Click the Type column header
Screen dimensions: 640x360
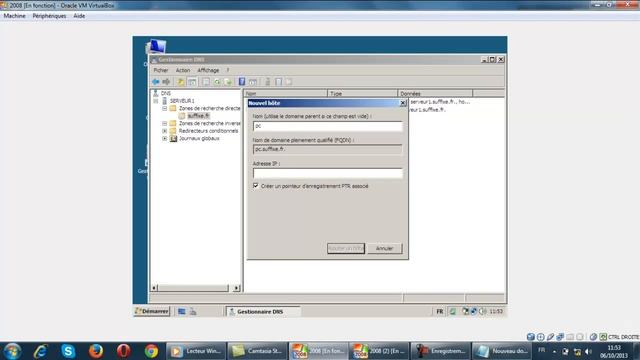[362, 93]
